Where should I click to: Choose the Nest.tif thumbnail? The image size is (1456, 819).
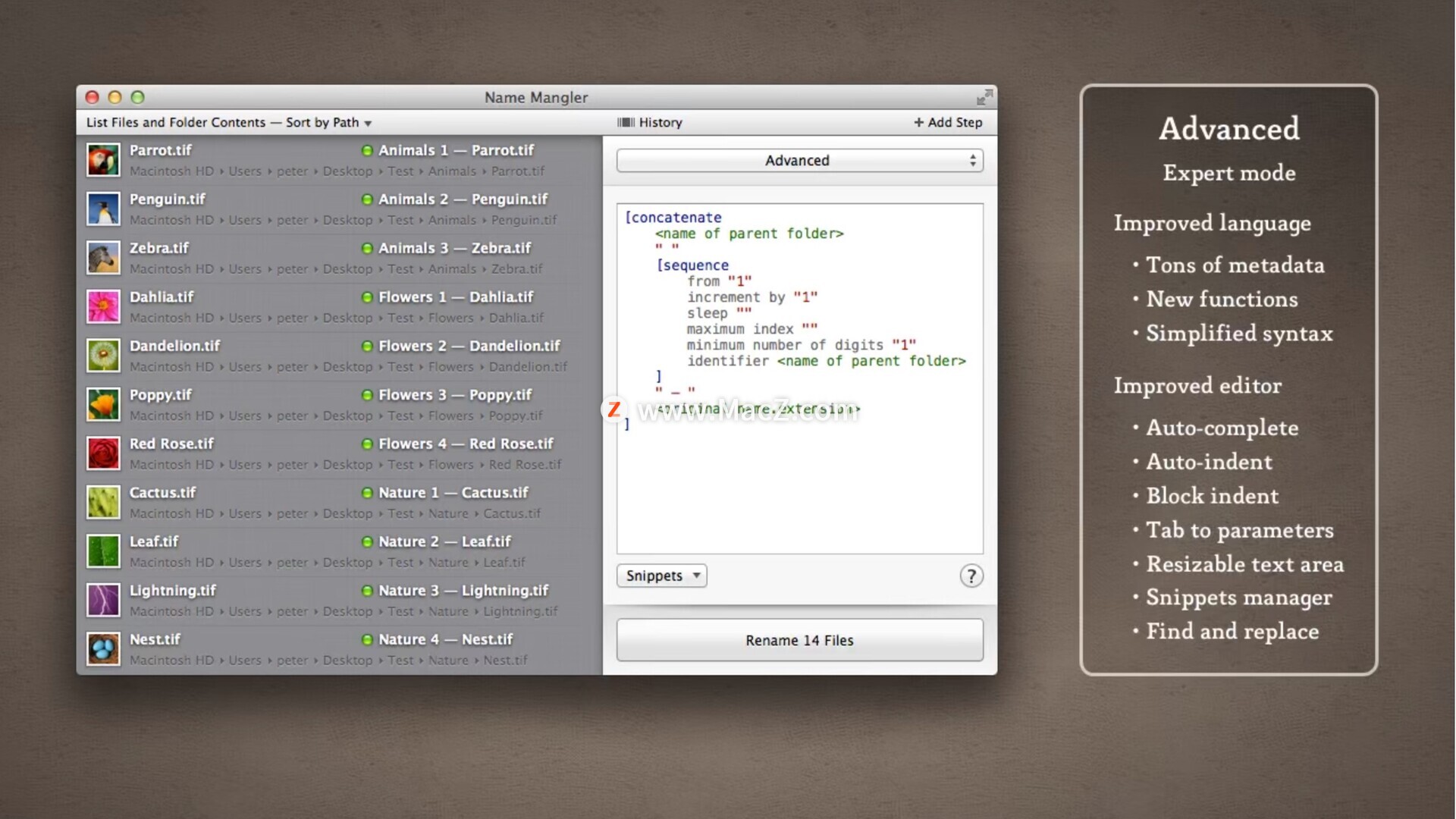coord(103,649)
